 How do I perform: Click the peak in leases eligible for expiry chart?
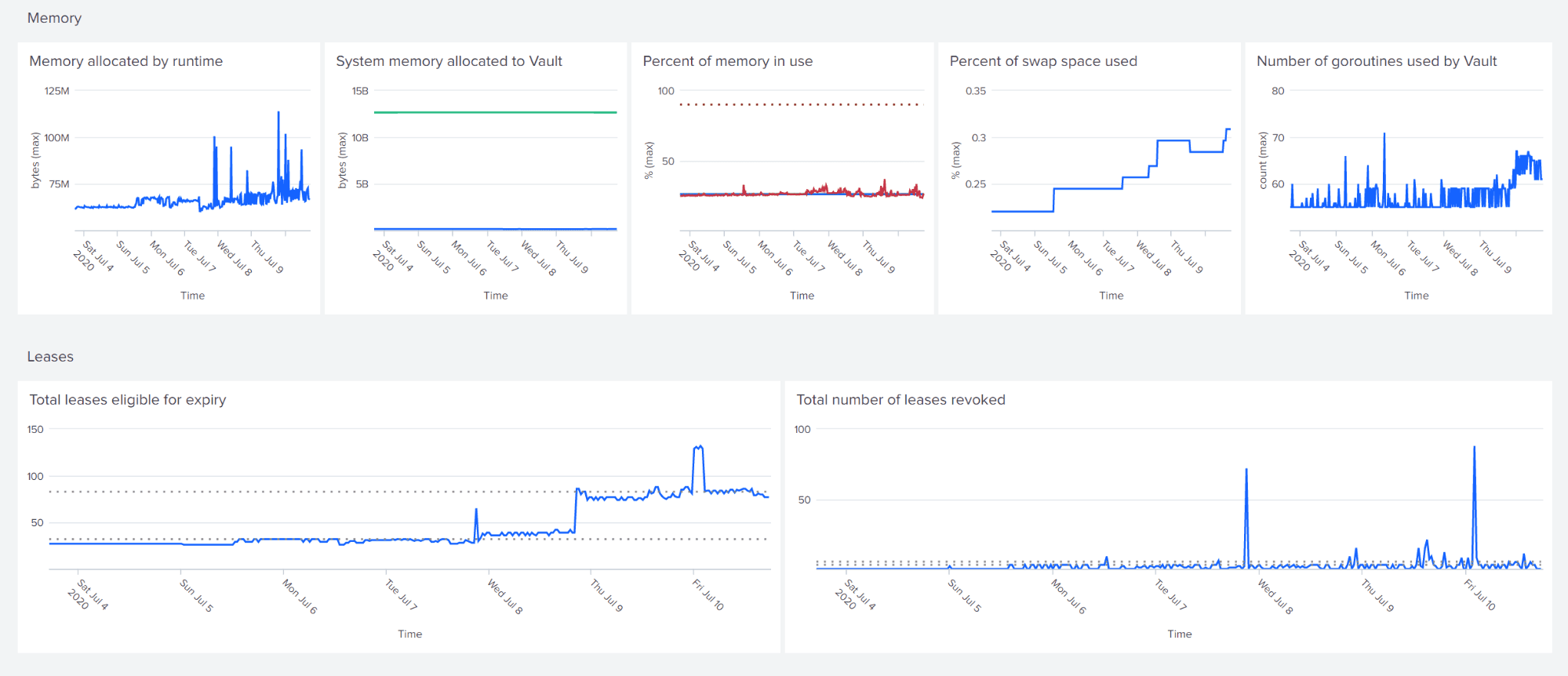[698, 447]
